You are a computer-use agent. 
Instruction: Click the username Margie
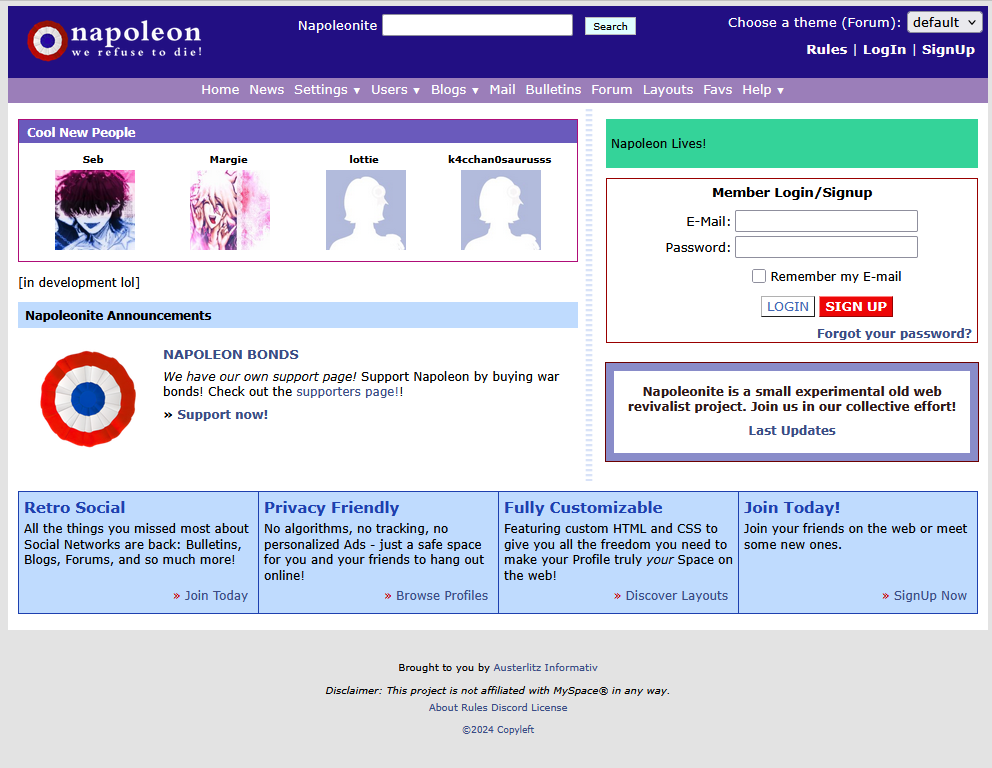tap(228, 159)
